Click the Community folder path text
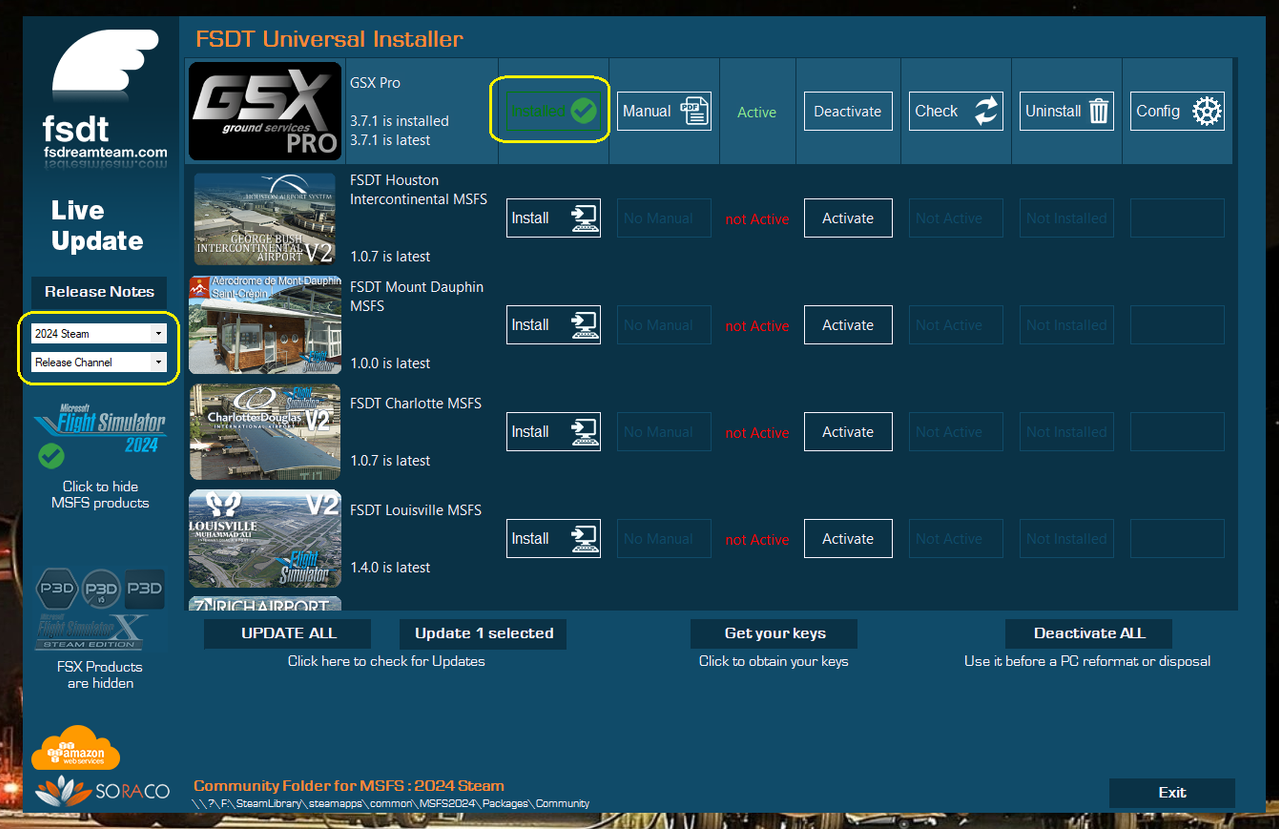Screen dimensions: 1279x829 (x=391, y=803)
